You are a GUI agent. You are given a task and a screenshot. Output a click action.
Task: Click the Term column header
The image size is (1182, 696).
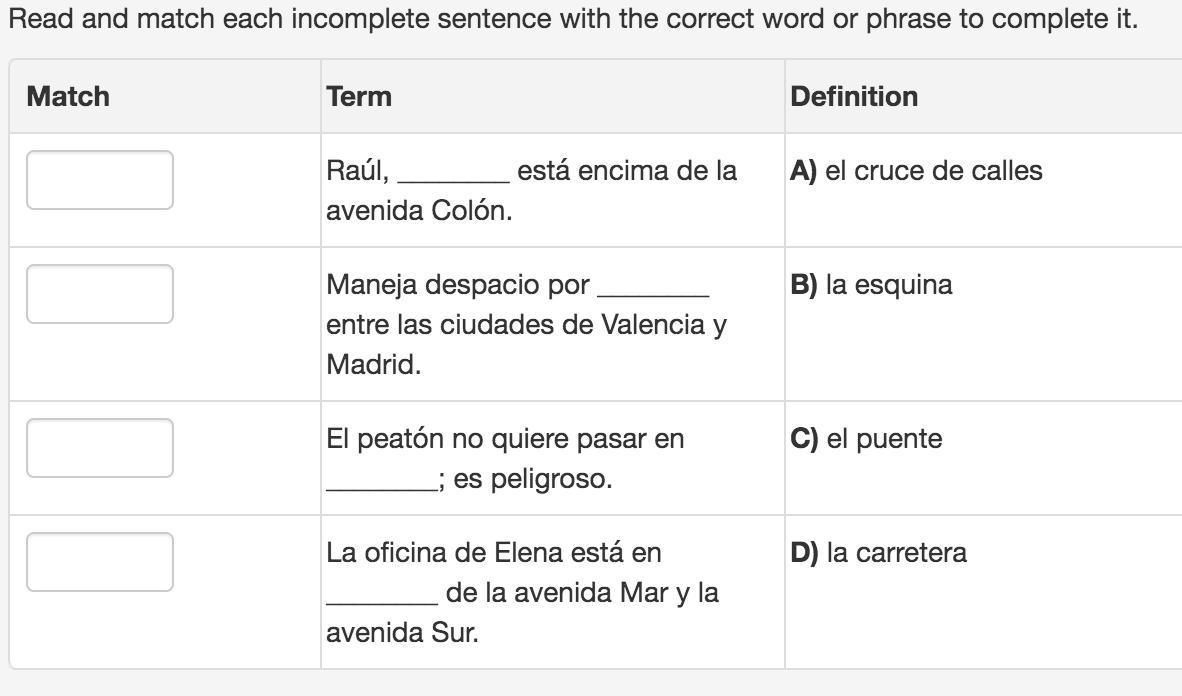(359, 96)
